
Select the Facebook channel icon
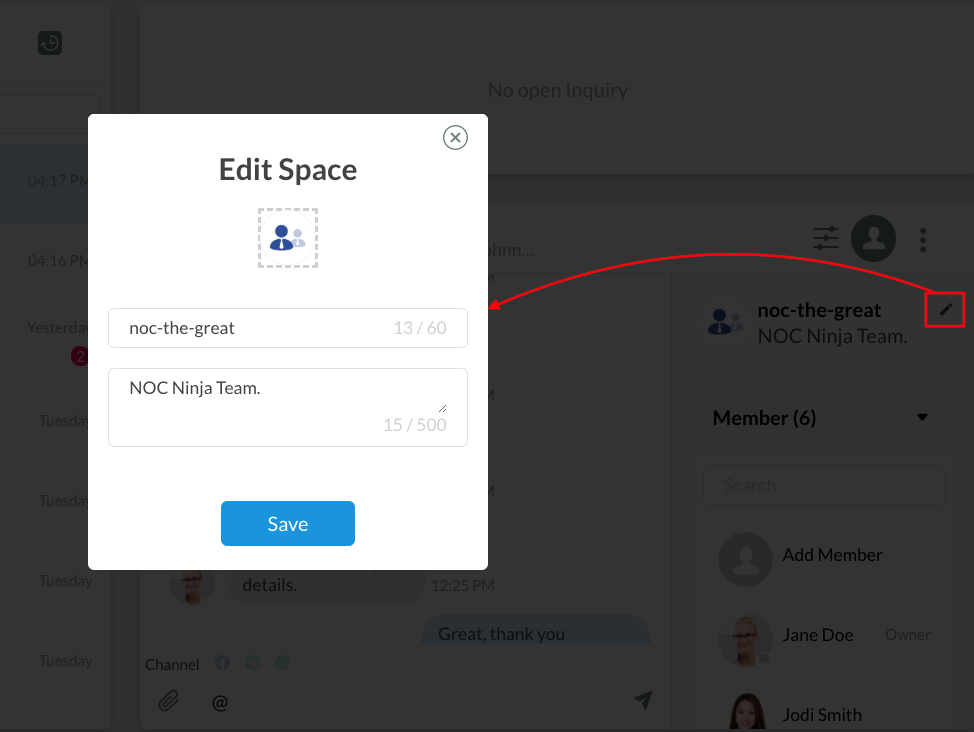pos(223,663)
